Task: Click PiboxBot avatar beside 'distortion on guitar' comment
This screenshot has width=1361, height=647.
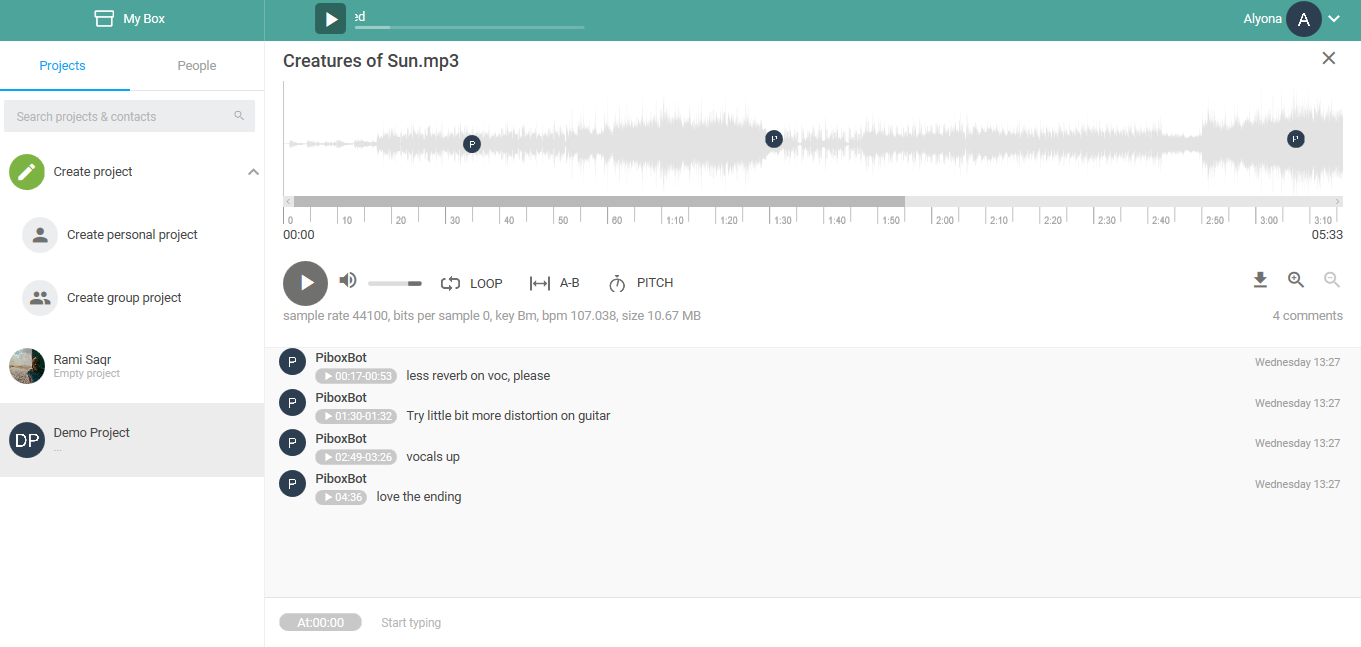Action: 292,403
